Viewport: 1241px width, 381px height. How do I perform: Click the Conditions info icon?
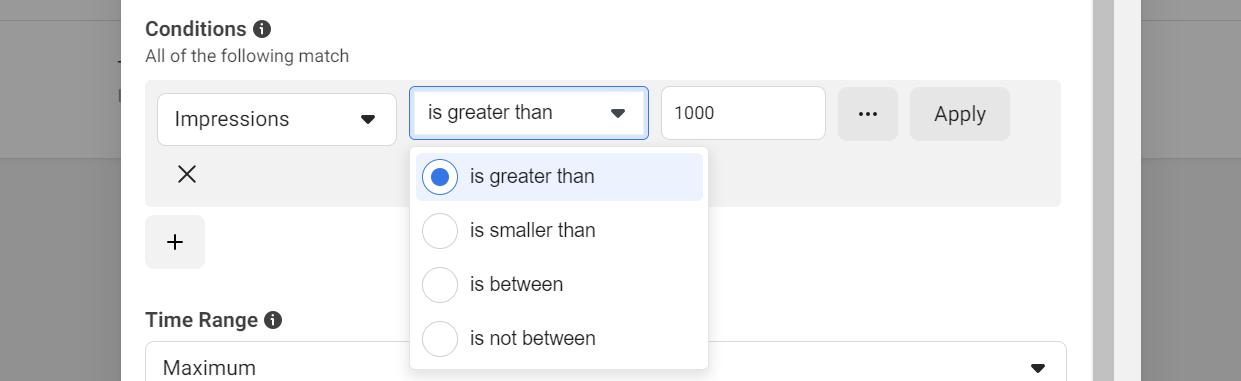point(262,29)
